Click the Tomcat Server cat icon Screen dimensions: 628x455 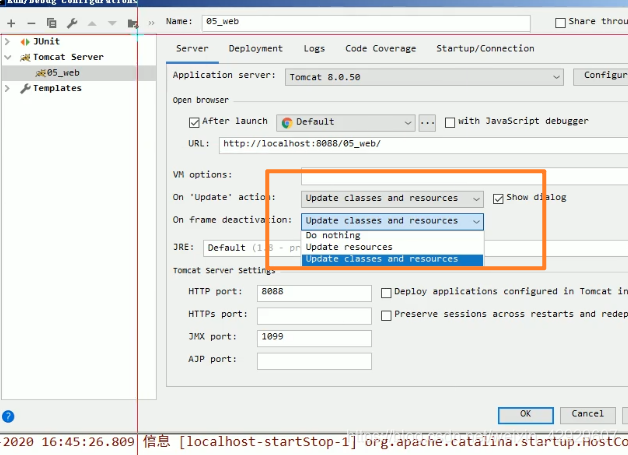[x=25, y=57]
